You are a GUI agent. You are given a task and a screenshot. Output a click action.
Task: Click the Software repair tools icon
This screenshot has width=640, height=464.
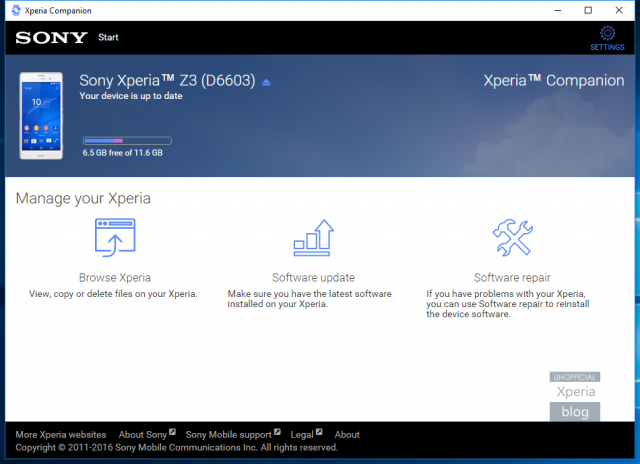coord(512,238)
